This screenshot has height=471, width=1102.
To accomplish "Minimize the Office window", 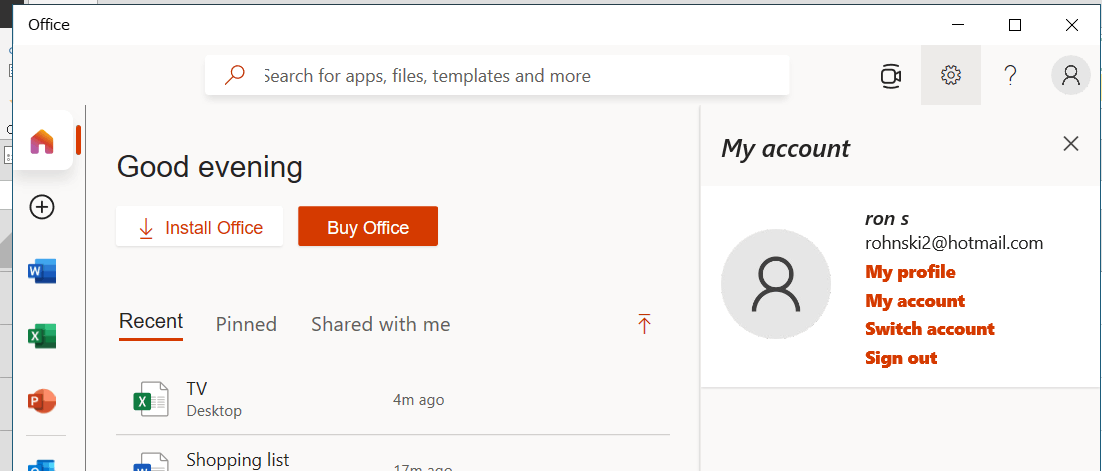I will (x=958, y=25).
